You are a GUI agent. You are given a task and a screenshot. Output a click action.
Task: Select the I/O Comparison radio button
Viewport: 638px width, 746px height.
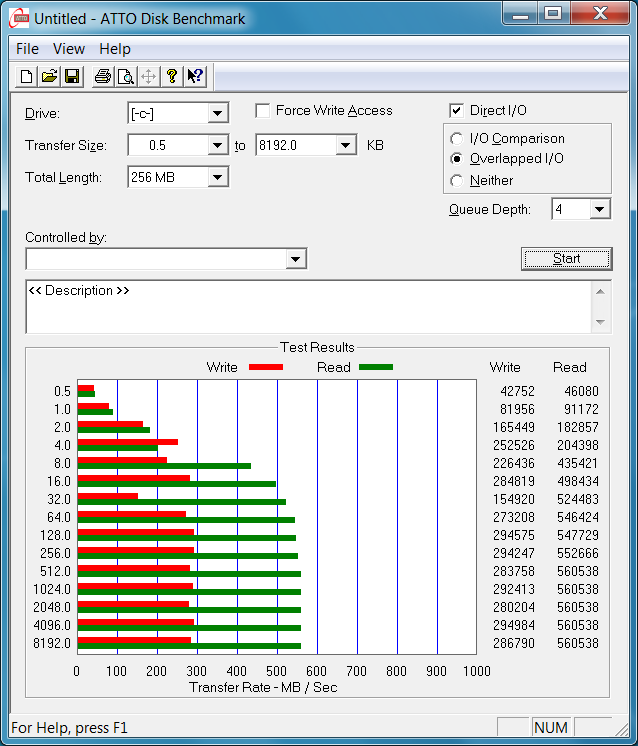456,138
